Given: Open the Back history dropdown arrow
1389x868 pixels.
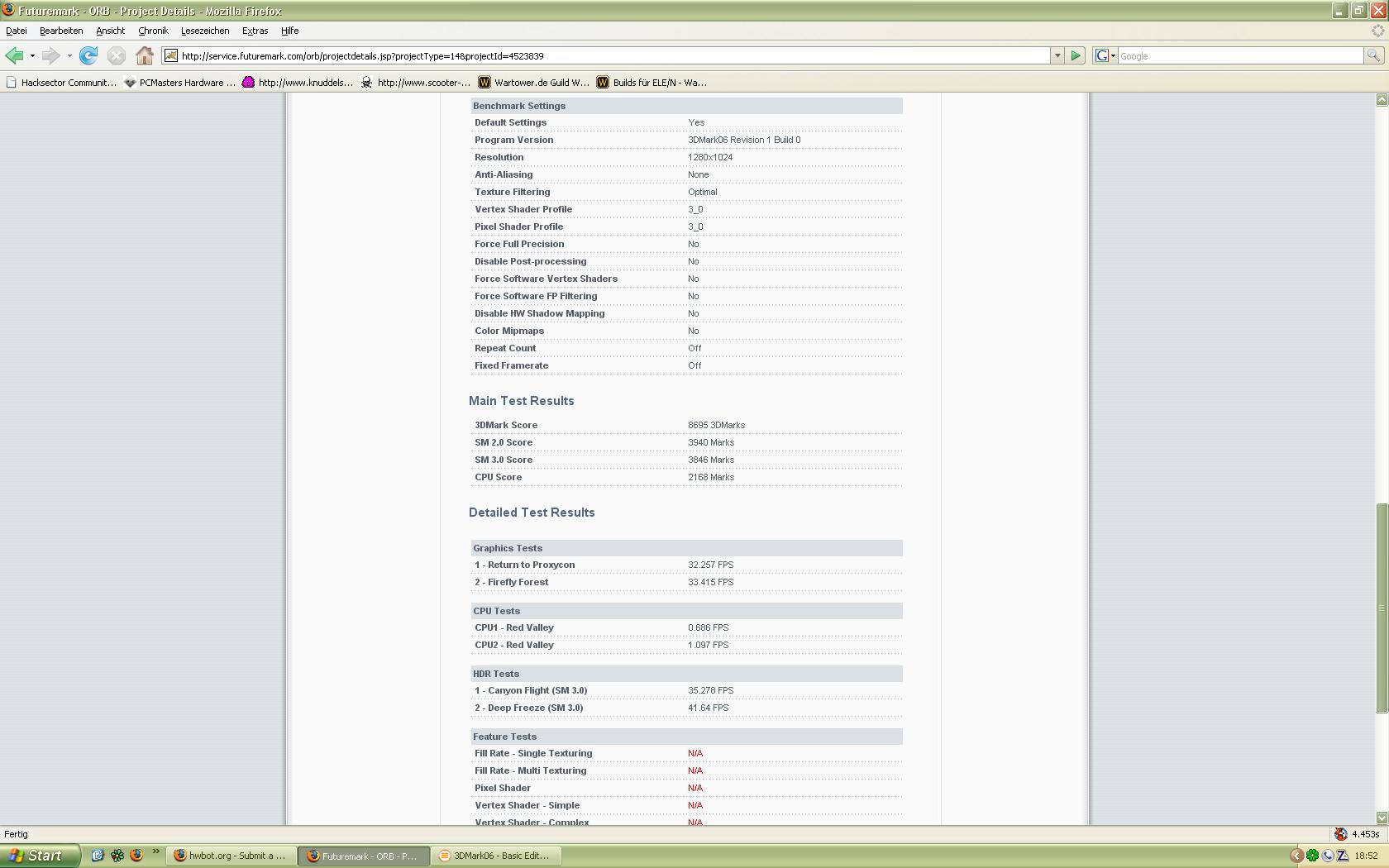Looking at the screenshot, I should (32, 56).
